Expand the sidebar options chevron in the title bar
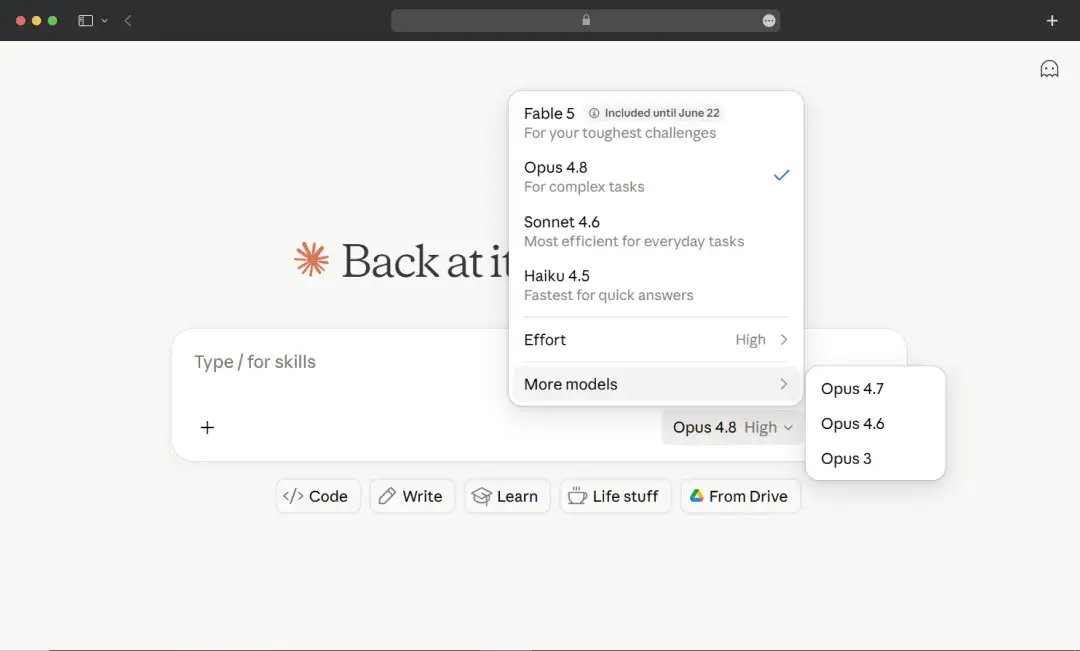 pos(105,21)
